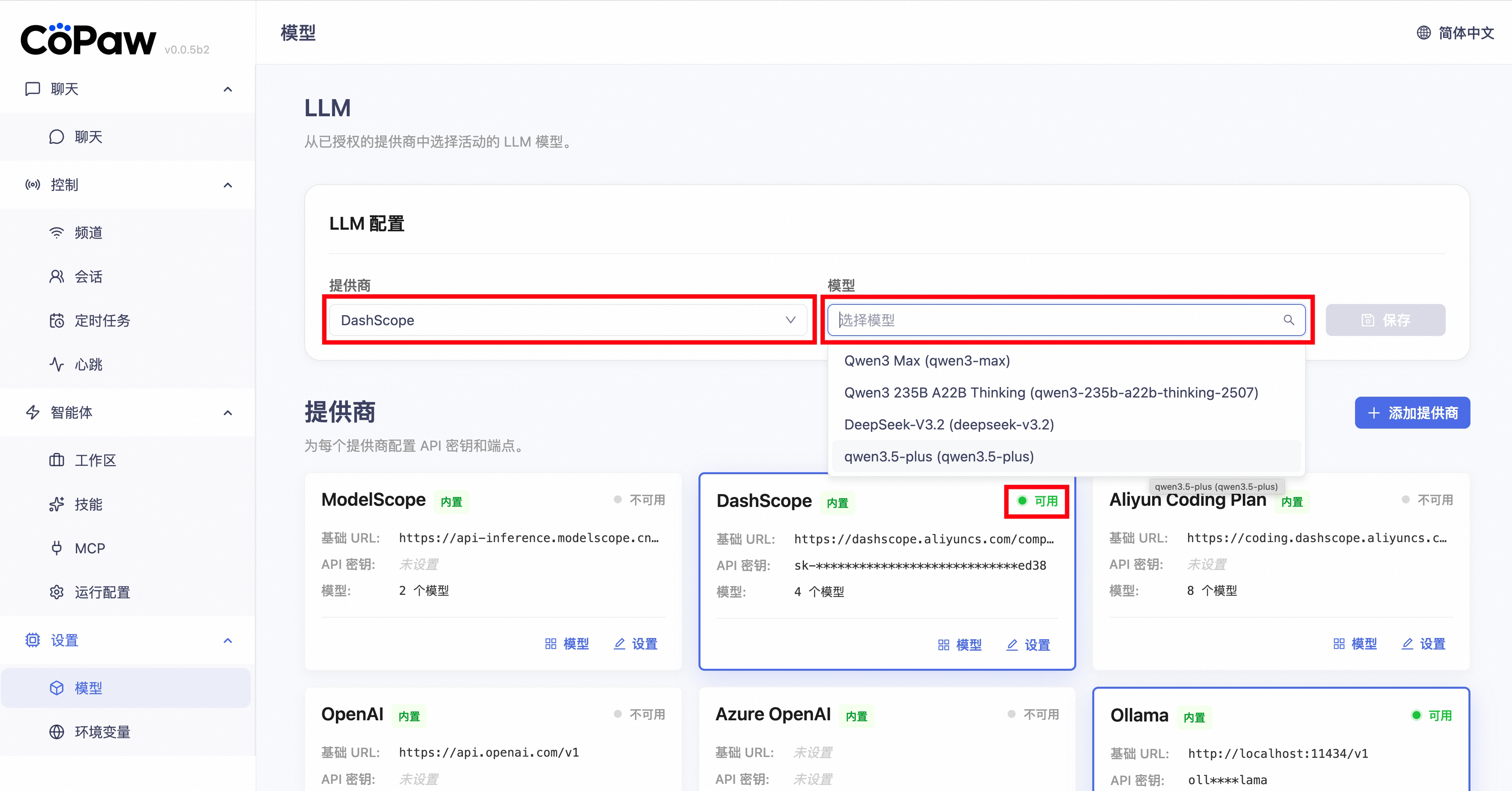Viewport: 1512px width, 791px height.
Task: Open the DashScope provider dropdown
Action: pyautogui.click(x=568, y=320)
